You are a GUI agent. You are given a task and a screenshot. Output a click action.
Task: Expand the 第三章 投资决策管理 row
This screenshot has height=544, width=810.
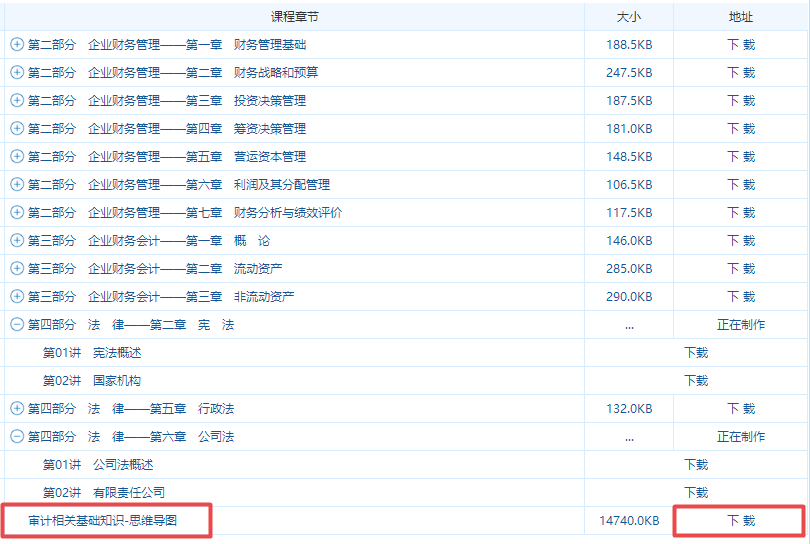pyautogui.click(x=17, y=100)
